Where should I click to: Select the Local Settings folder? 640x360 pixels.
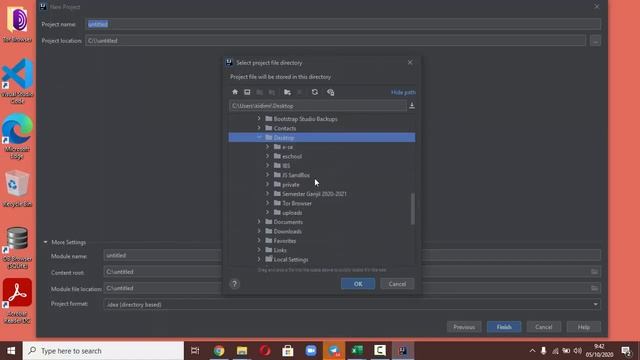[x=291, y=260]
